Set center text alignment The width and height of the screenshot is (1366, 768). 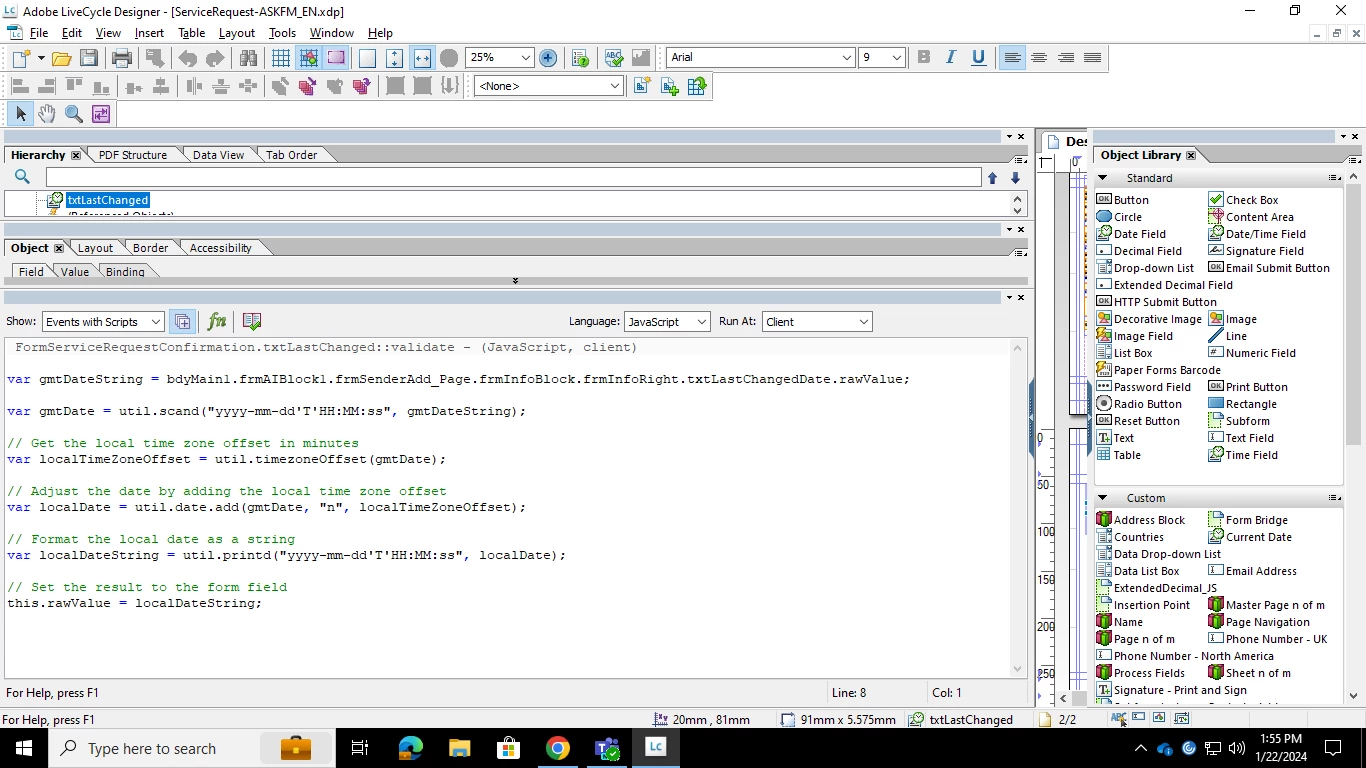(x=1039, y=58)
